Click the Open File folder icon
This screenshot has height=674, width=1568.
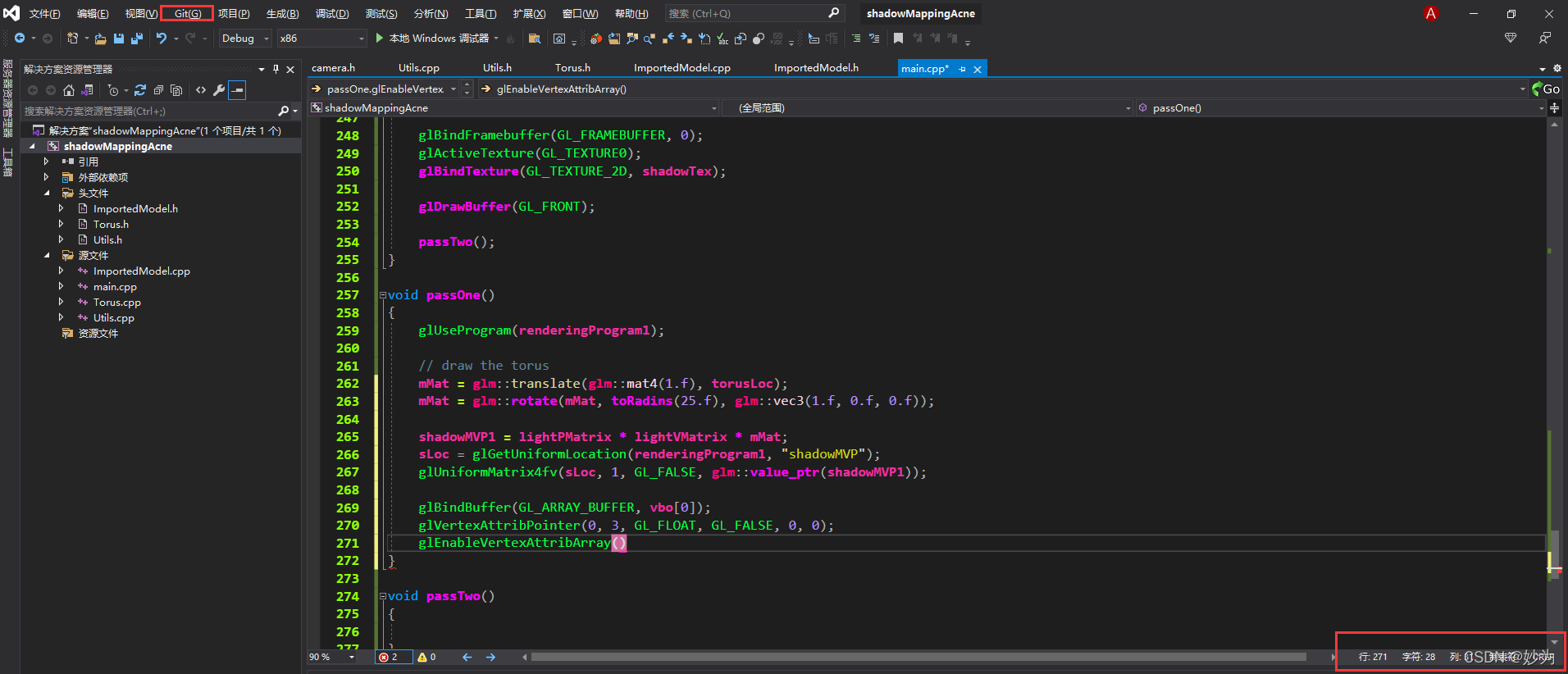point(100,39)
